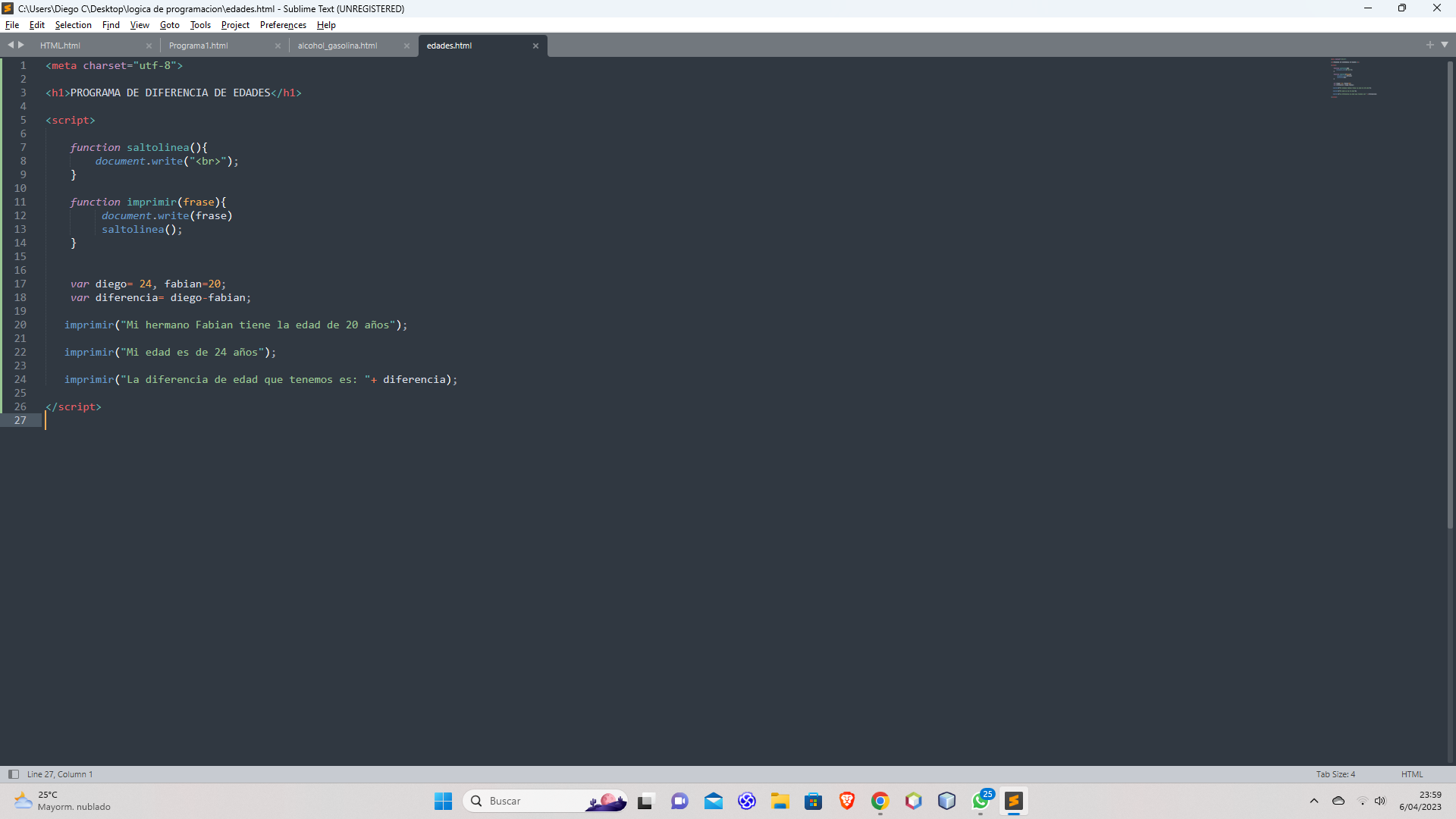Click the minimap code preview
Image resolution: width=1456 pixels, height=819 pixels.
(x=1354, y=77)
